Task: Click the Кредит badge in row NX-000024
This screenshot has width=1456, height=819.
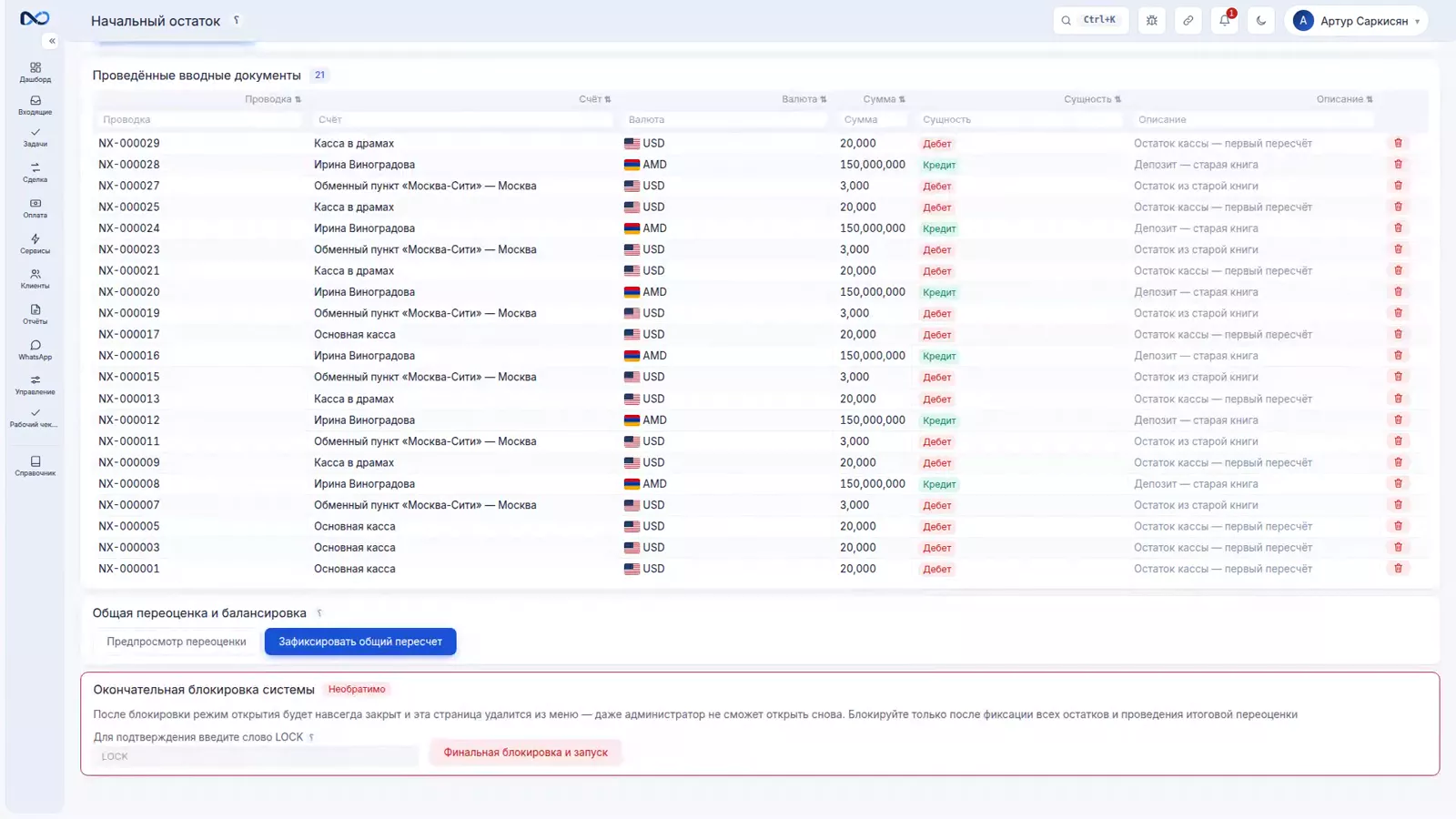Action: pos(939,228)
